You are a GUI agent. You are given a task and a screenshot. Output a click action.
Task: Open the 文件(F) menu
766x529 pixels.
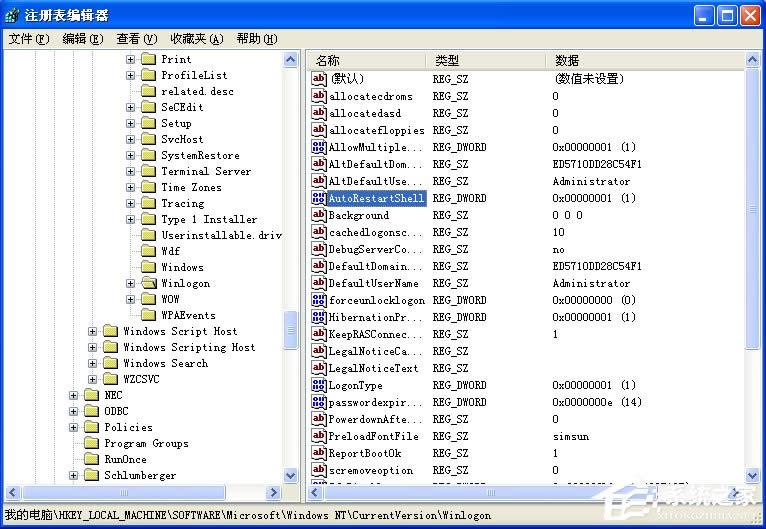(28, 39)
